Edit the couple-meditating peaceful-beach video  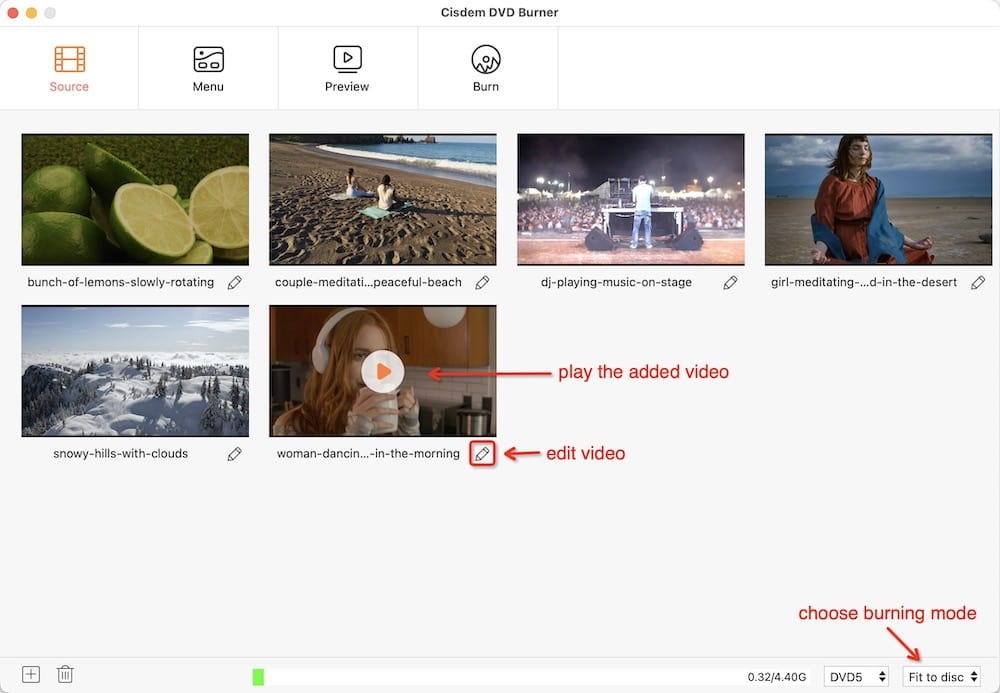[x=482, y=282]
